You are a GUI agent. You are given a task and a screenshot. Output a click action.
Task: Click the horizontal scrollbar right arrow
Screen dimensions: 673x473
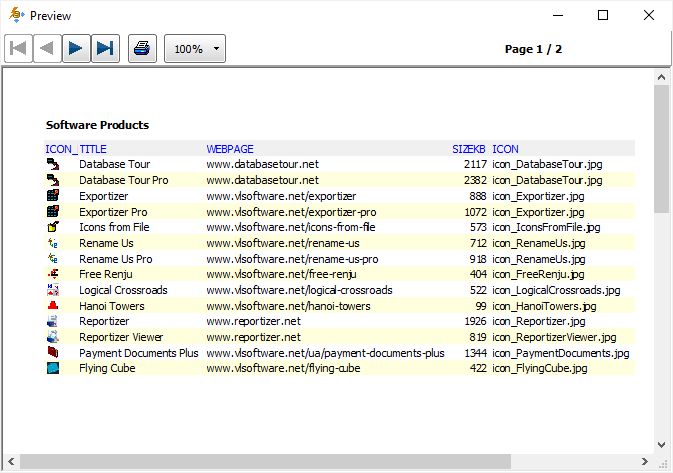click(645, 461)
